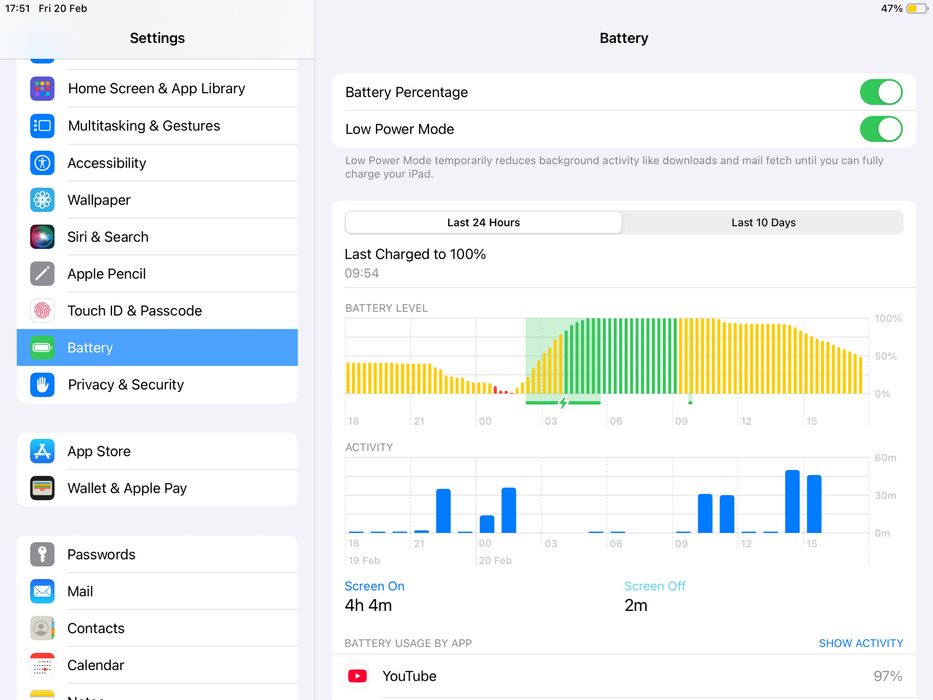The width and height of the screenshot is (933, 700).
Task: Select the green charging region in battery chart
Action: click(563, 356)
